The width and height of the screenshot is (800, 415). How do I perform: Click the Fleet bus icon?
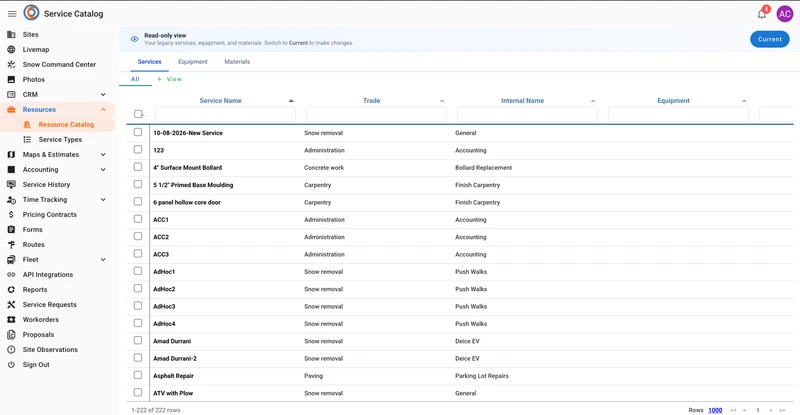tap(11, 259)
